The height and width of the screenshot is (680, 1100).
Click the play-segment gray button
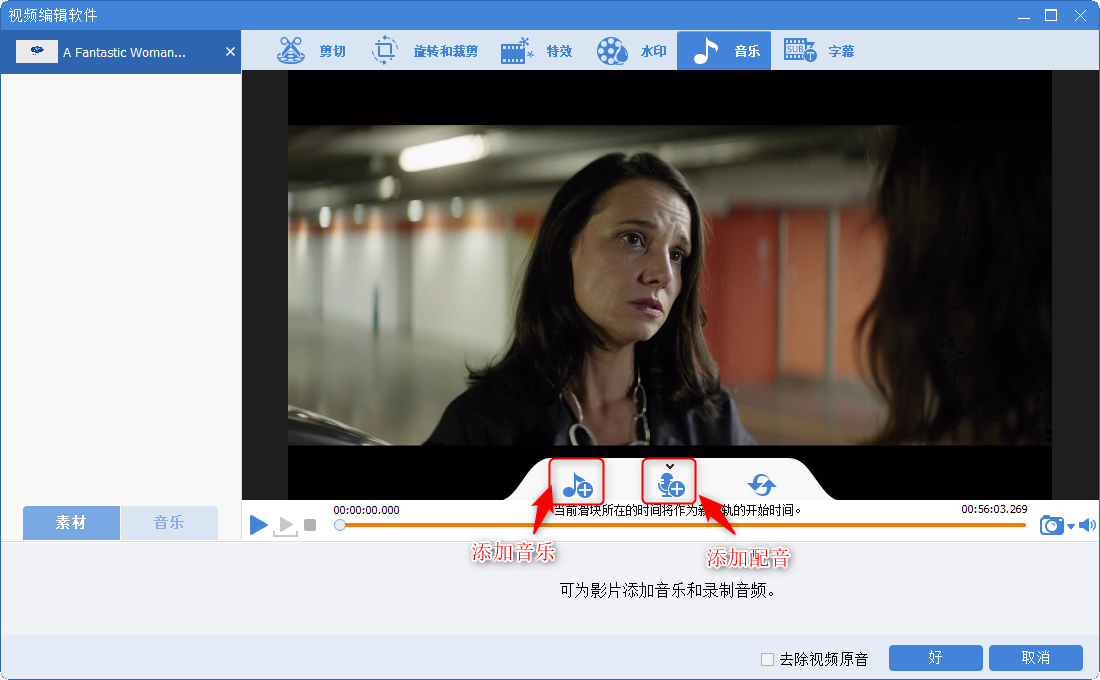pos(285,526)
